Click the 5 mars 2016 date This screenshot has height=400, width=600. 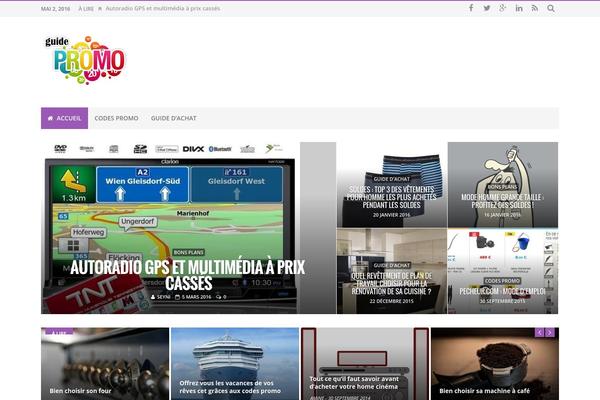[x=193, y=297]
